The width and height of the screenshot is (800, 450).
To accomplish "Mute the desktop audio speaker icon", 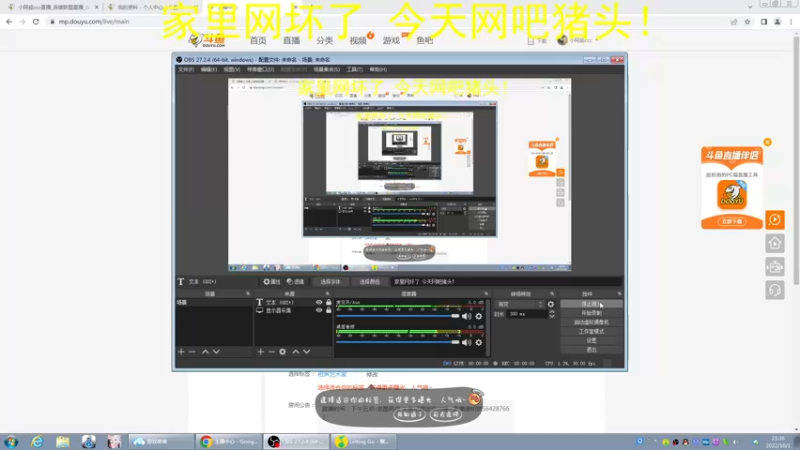I will click(466, 342).
